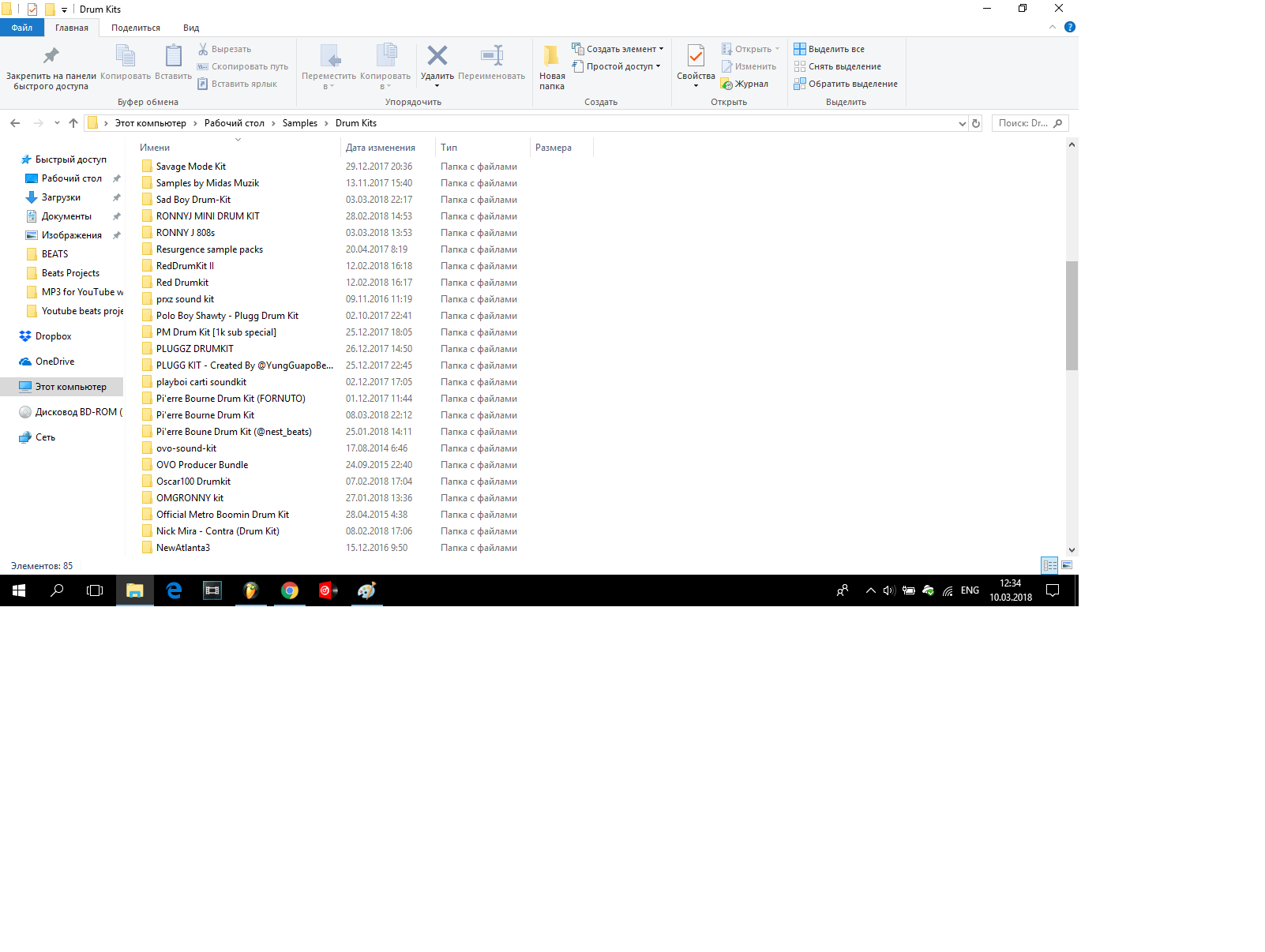The height and width of the screenshot is (952, 1265).
Task: Open Microsoft Edge from taskbar
Action: (174, 590)
